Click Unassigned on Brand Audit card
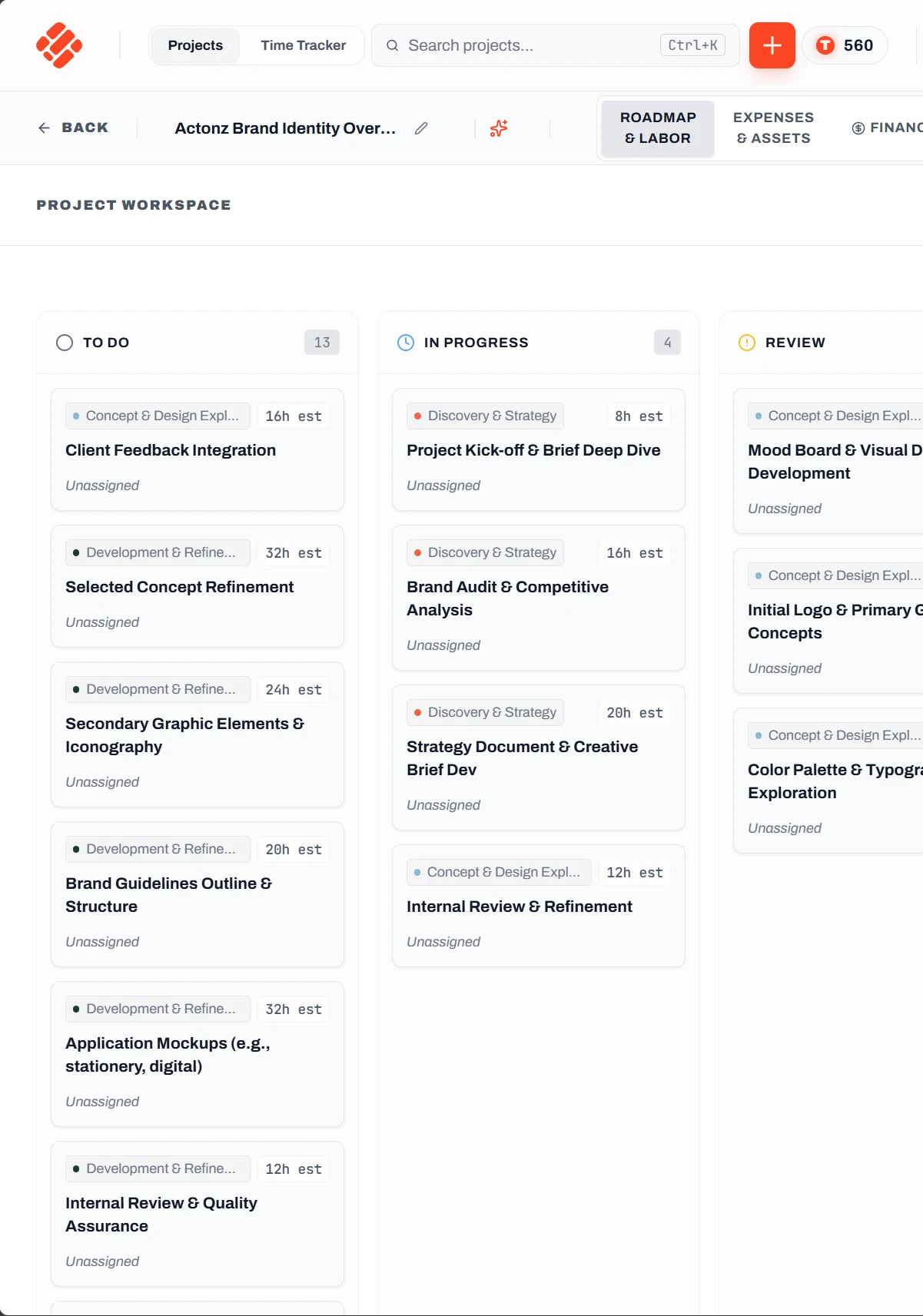Screen dimensions: 923x1316 coord(443,645)
